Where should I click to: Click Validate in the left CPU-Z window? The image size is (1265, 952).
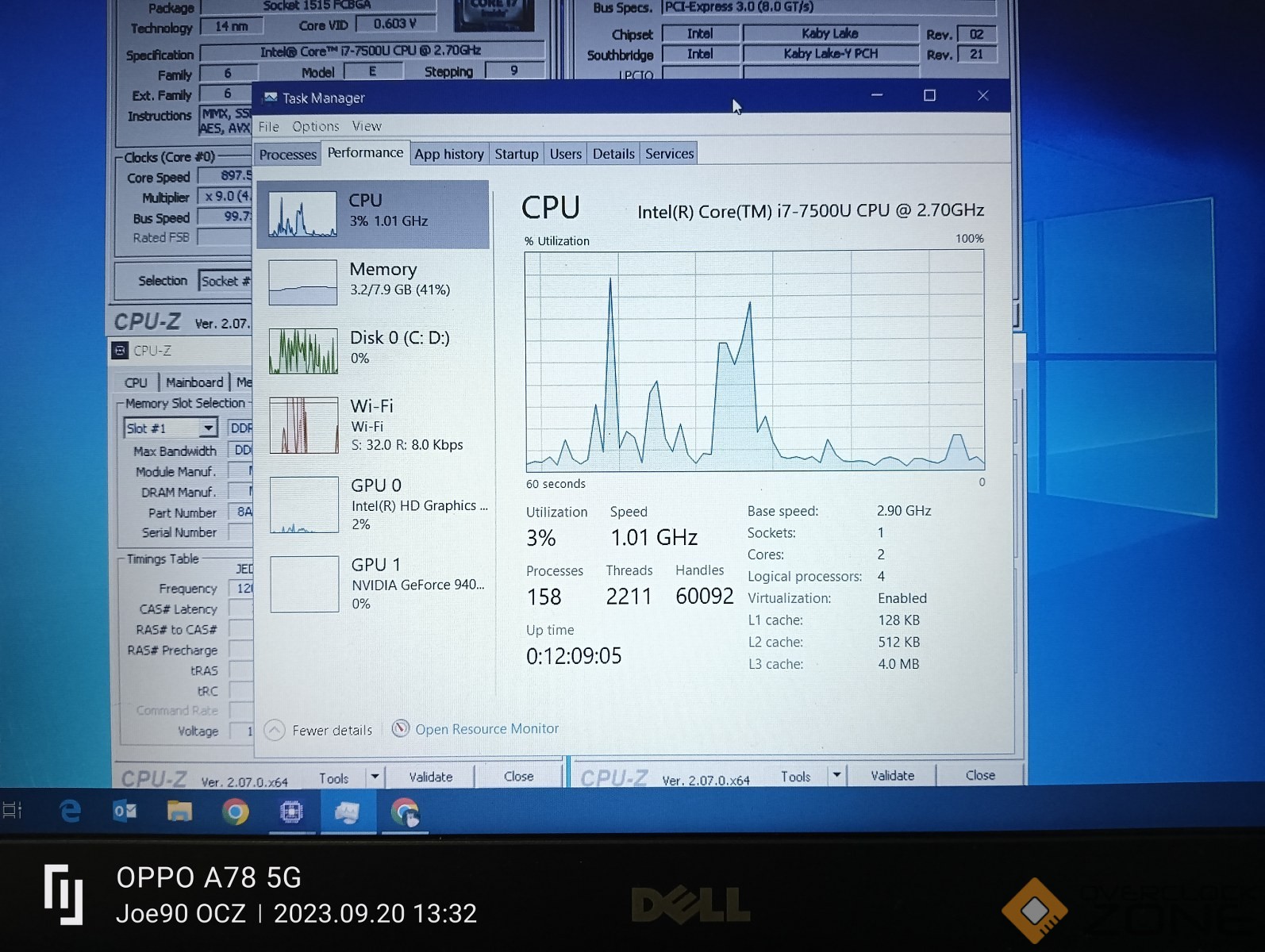click(x=431, y=777)
